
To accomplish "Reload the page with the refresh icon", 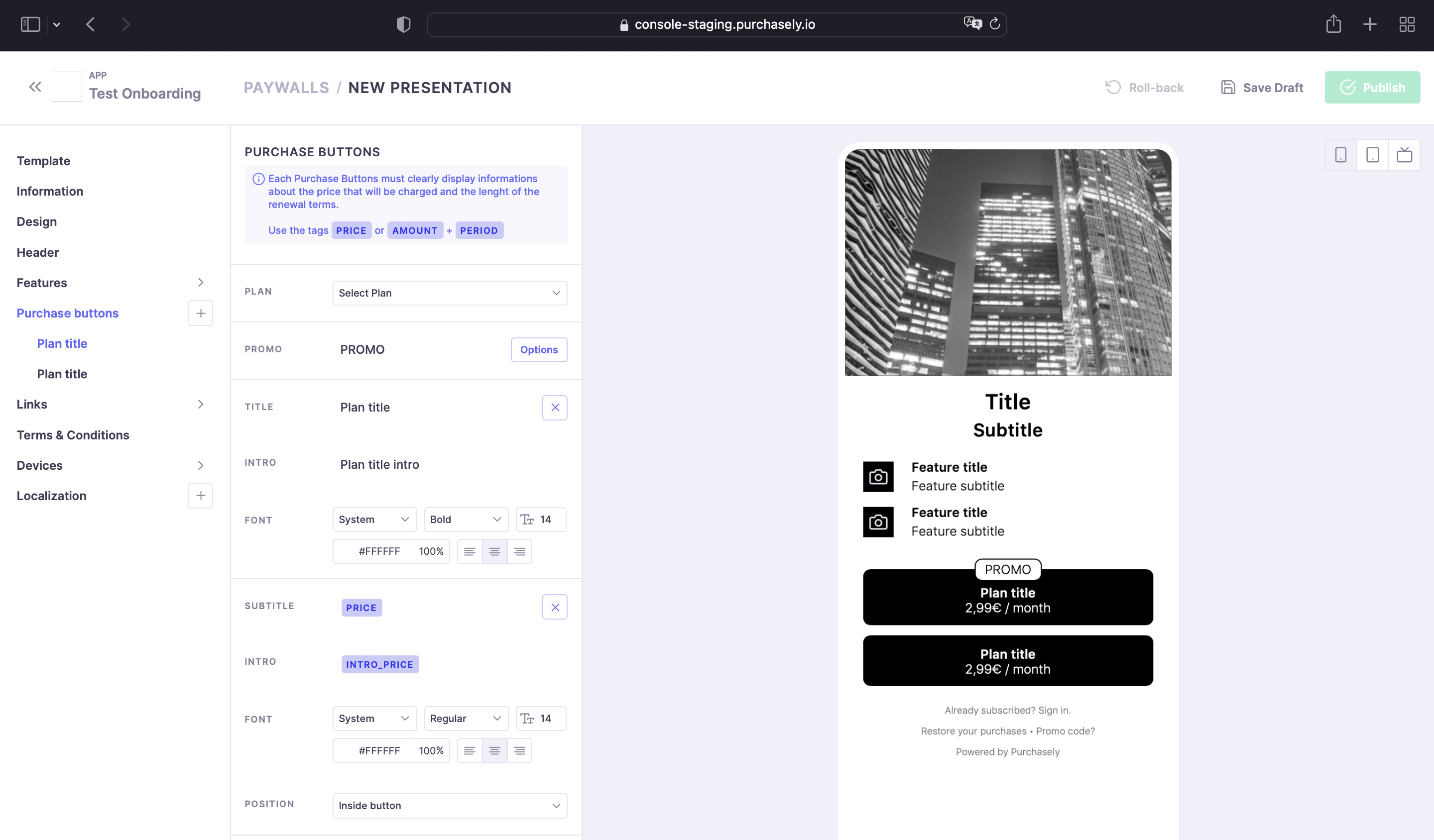I will (x=995, y=23).
